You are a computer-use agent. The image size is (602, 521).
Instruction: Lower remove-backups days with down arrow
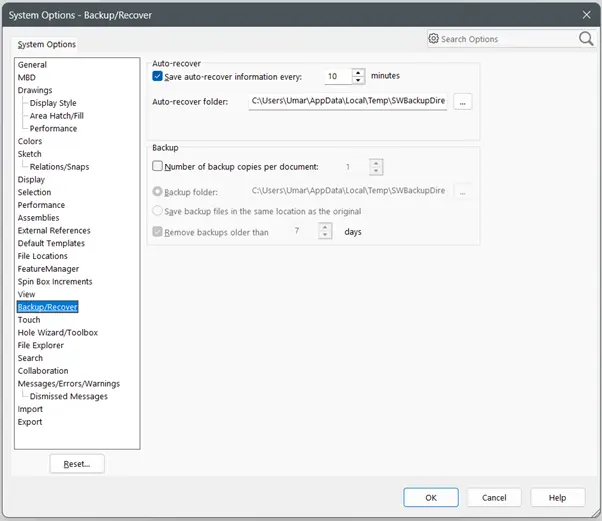coord(325,235)
